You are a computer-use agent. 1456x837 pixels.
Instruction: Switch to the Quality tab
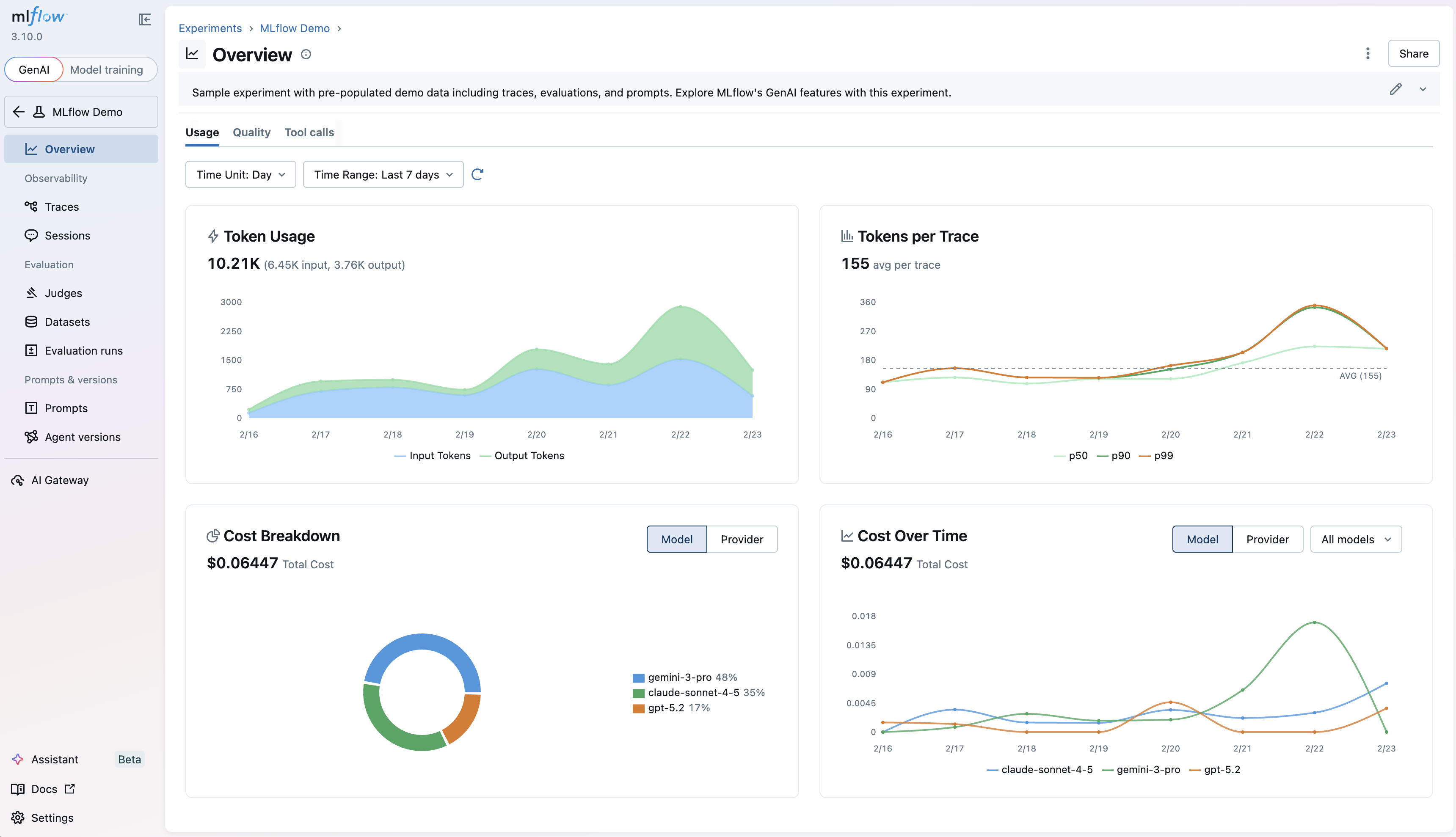(x=251, y=132)
